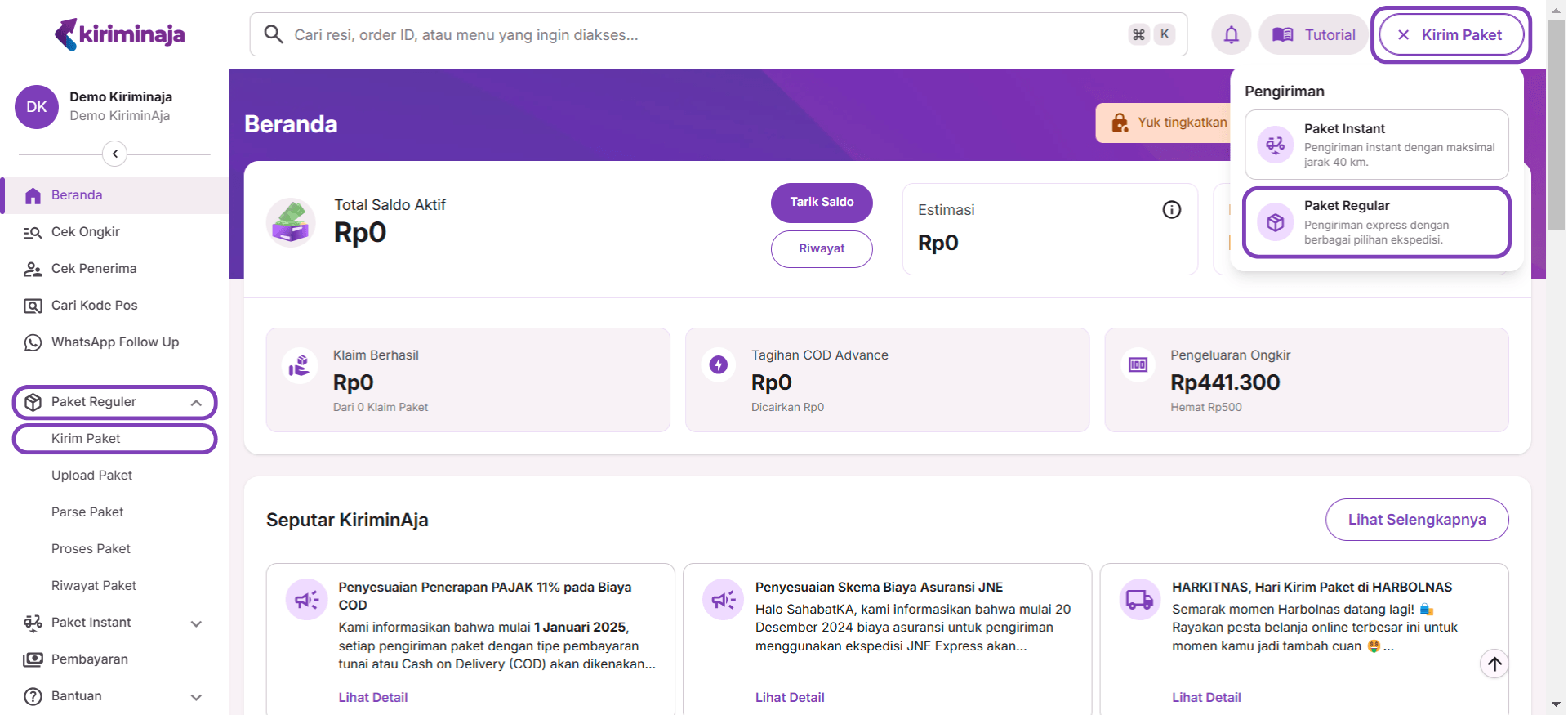Expand the Bantuan menu

196,697
